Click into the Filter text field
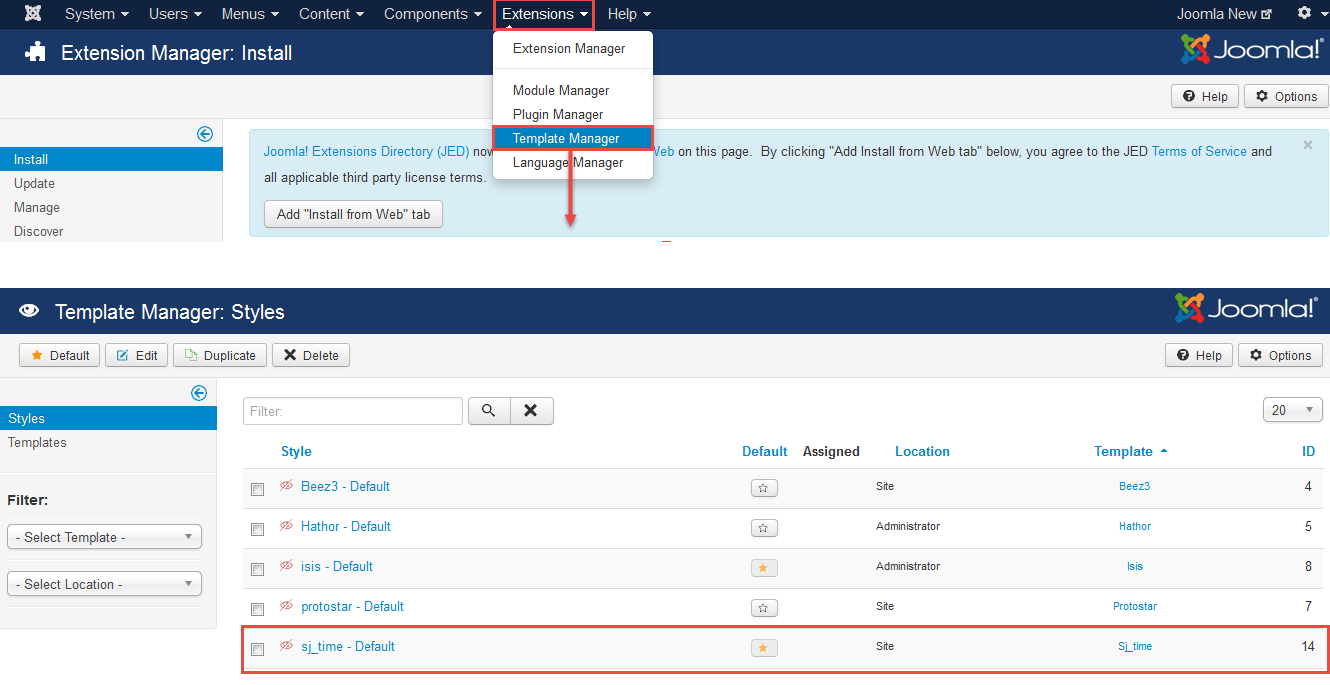Screen dimensions: 1330x685 (x=353, y=411)
